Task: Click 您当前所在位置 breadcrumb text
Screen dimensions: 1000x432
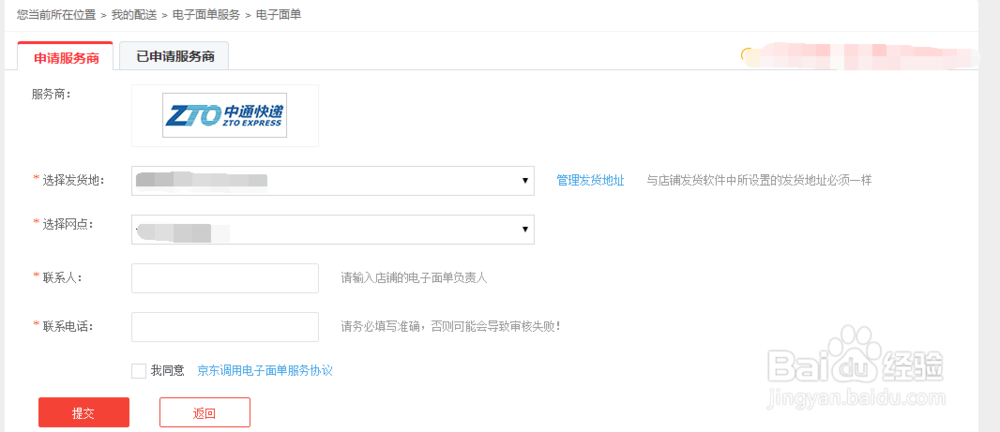Action: coord(56,15)
